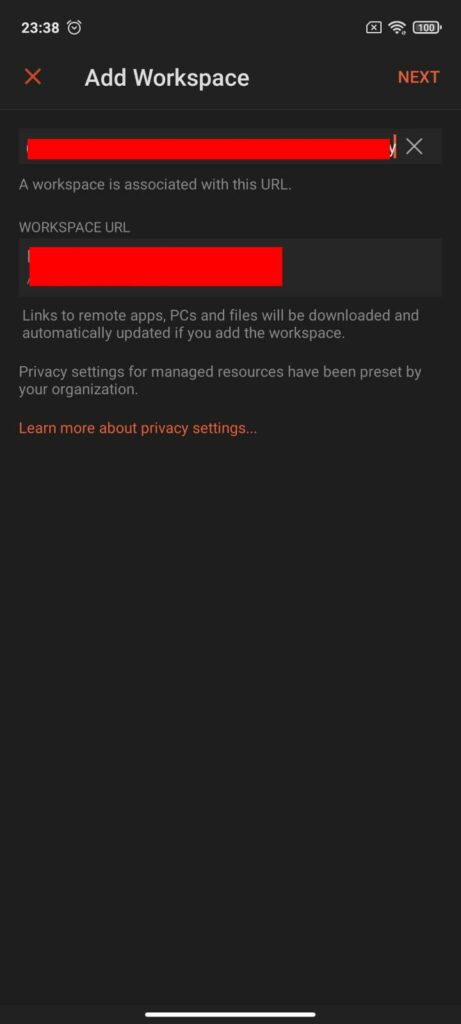This screenshot has width=461, height=1024.
Task: Tap the blank space right of Workspace URL value
Action: tap(362, 267)
